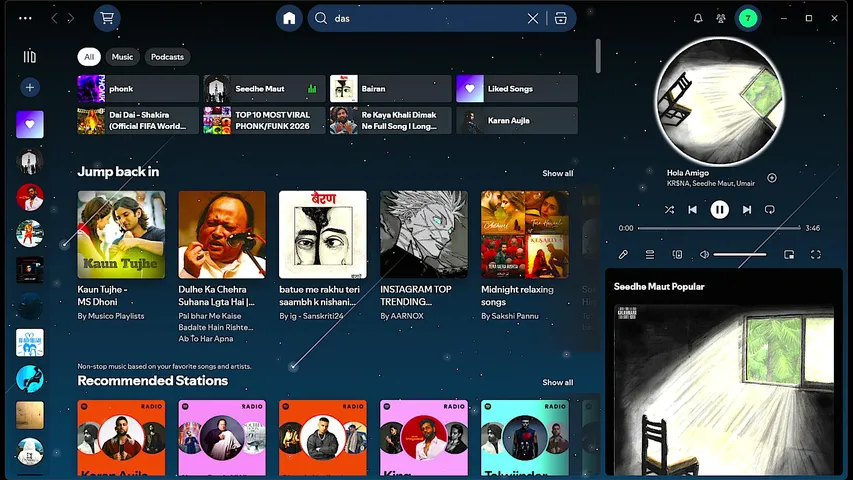Open Re Kaya Khali Dimak tile
The width and height of the screenshot is (853, 480).
coord(390,120)
